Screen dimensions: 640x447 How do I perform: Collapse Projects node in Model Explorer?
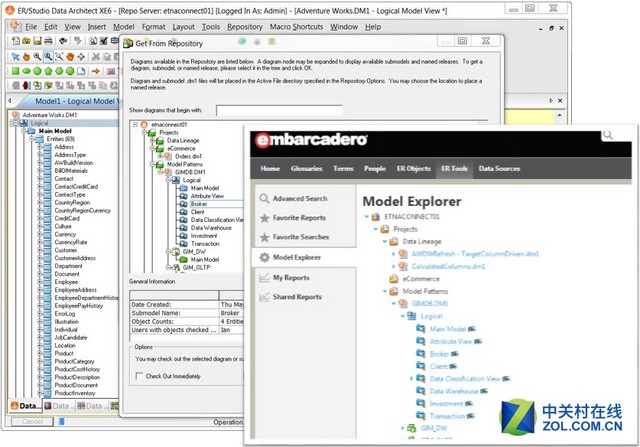(376, 229)
